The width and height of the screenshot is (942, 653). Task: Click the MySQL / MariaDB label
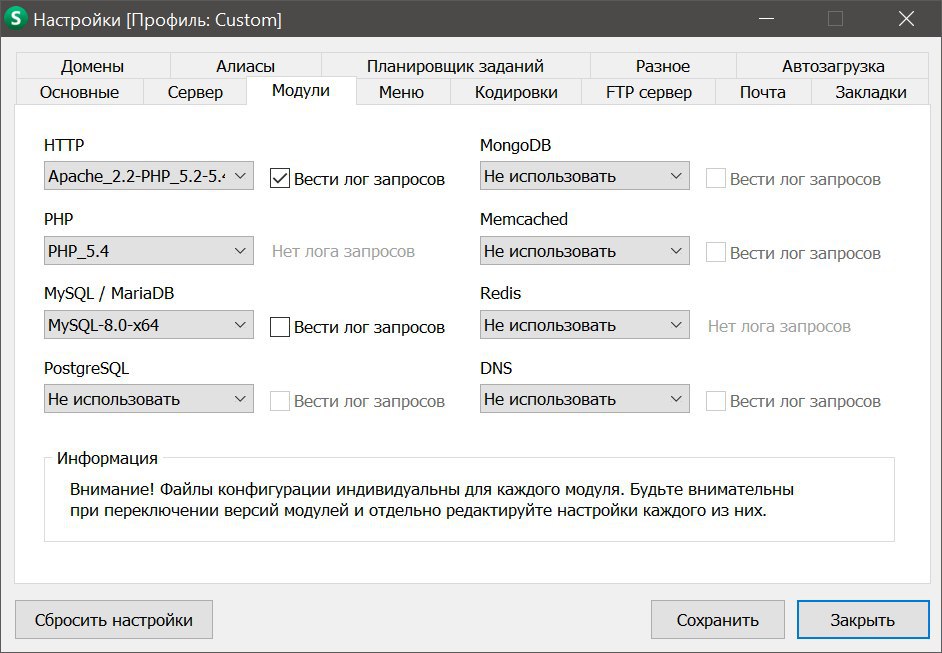click(x=109, y=293)
